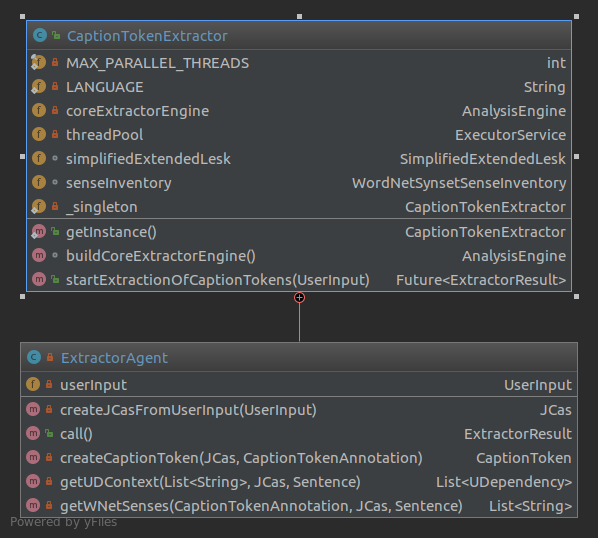Click the method icon of getWNetSenses
The height and width of the screenshot is (538, 598).
click(33, 506)
